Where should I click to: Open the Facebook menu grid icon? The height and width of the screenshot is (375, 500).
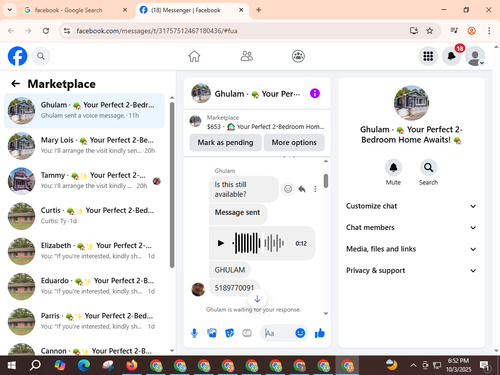tap(428, 56)
